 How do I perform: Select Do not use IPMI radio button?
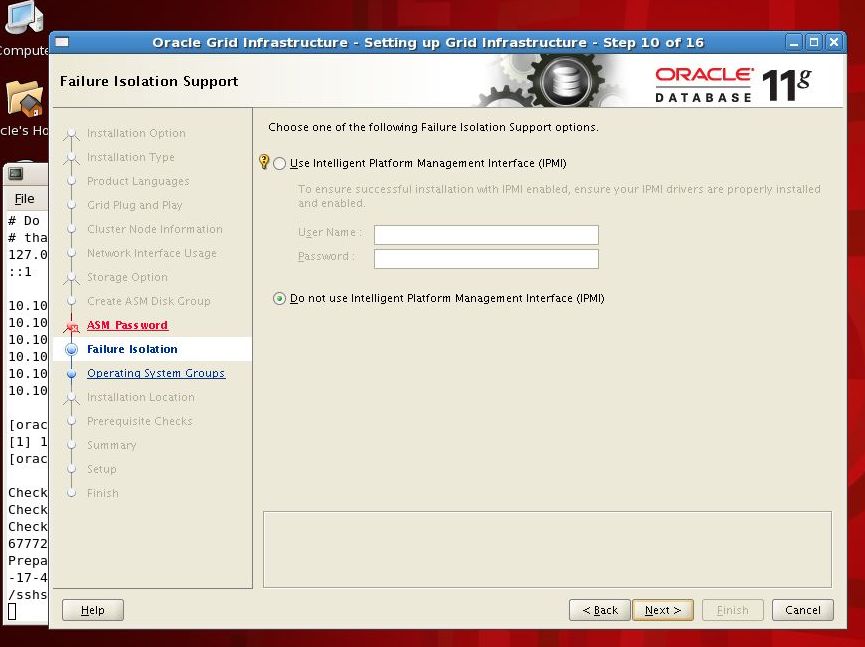coord(279,299)
